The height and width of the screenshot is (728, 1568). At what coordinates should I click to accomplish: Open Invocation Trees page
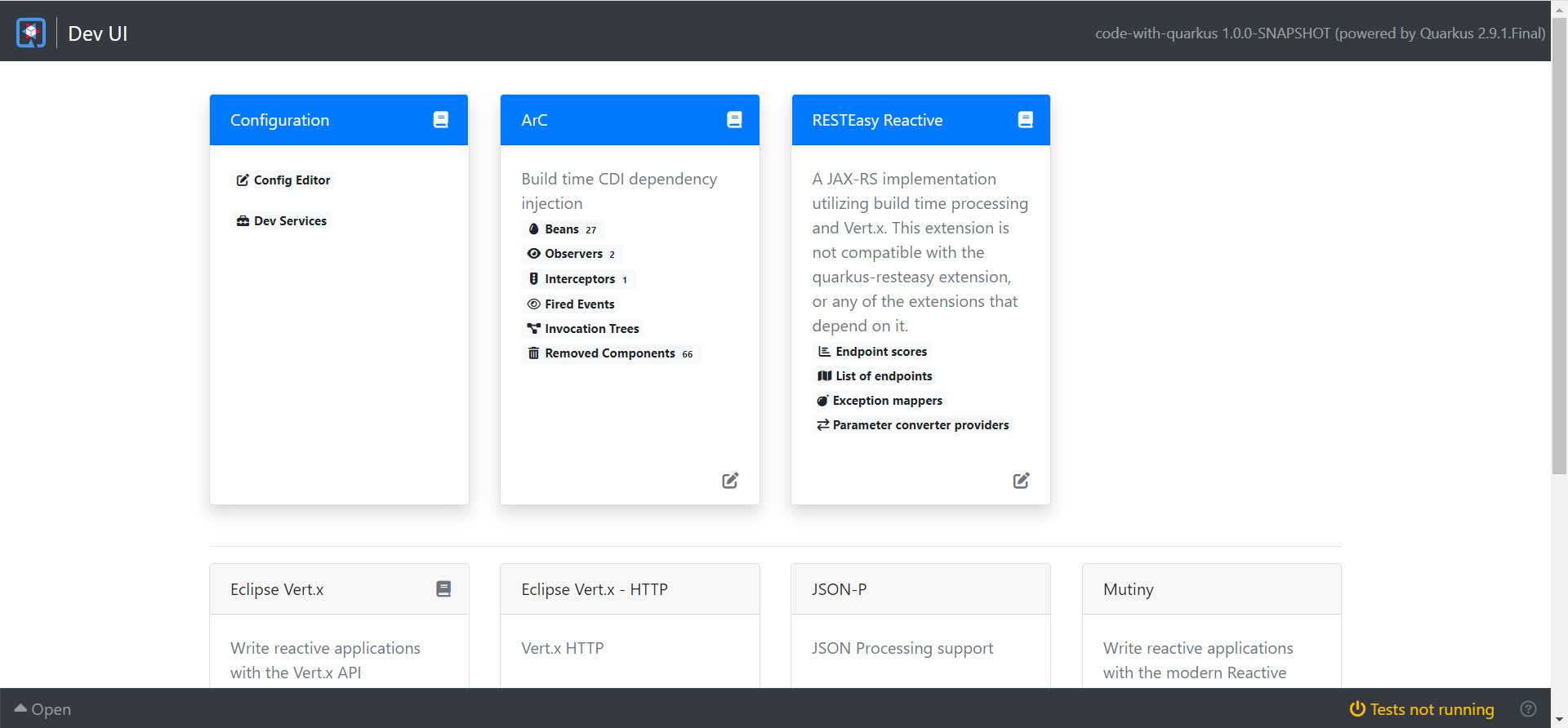[x=583, y=329]
